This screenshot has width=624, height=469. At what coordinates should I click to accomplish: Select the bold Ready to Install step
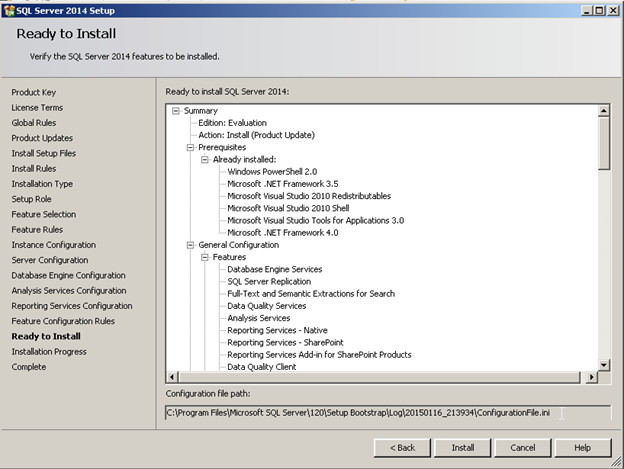(46, 337)
